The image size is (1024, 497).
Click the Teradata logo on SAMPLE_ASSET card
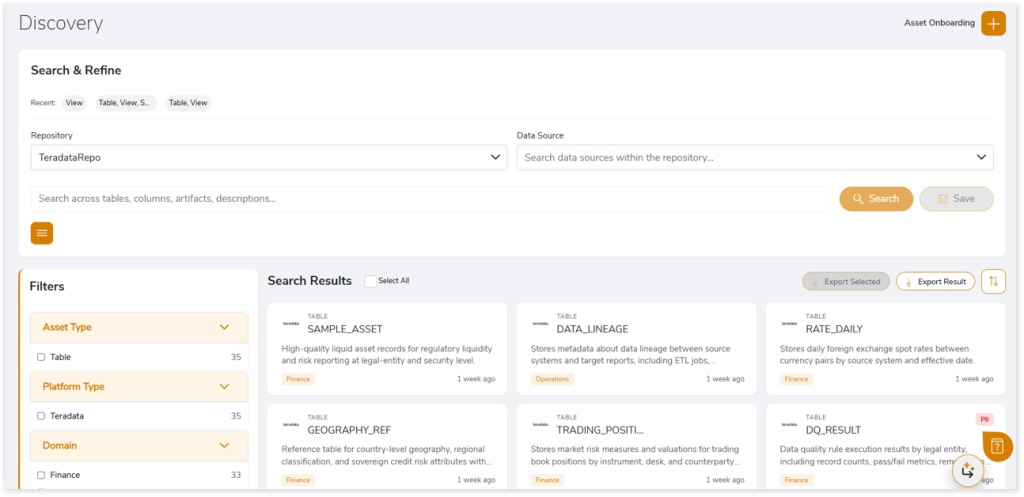pos(291,323)
